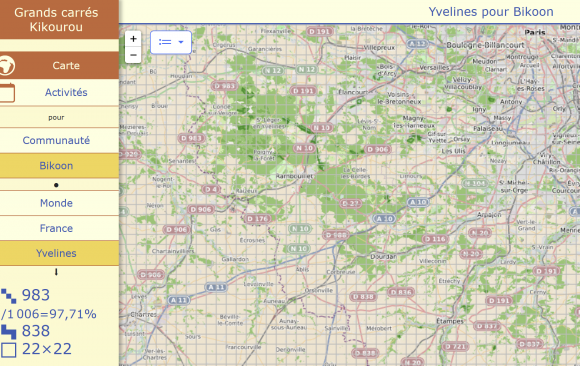Click the bullet dot below Bikoon
The height and width of the screenshot is (366, 580).
[56, 185]
